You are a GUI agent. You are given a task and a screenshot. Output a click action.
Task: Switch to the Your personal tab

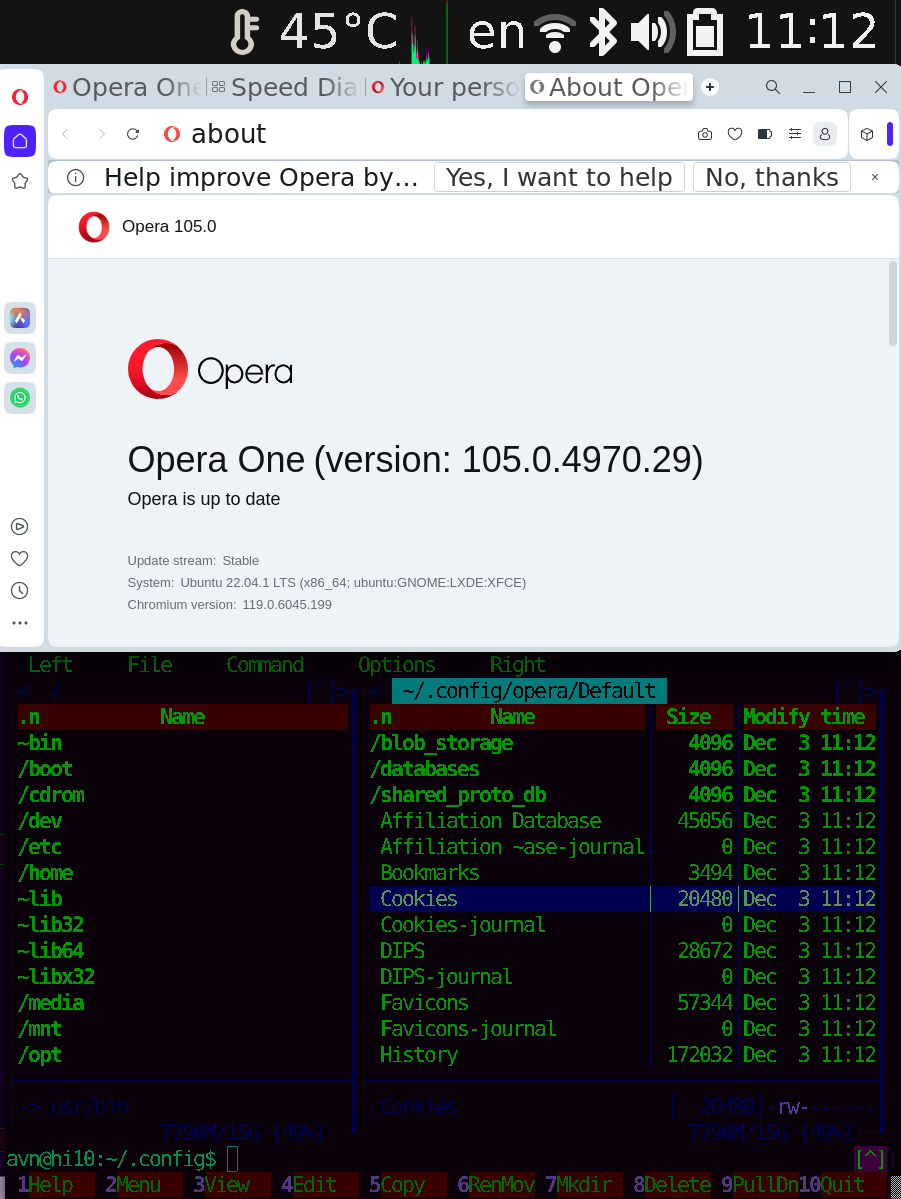point(445,87)
